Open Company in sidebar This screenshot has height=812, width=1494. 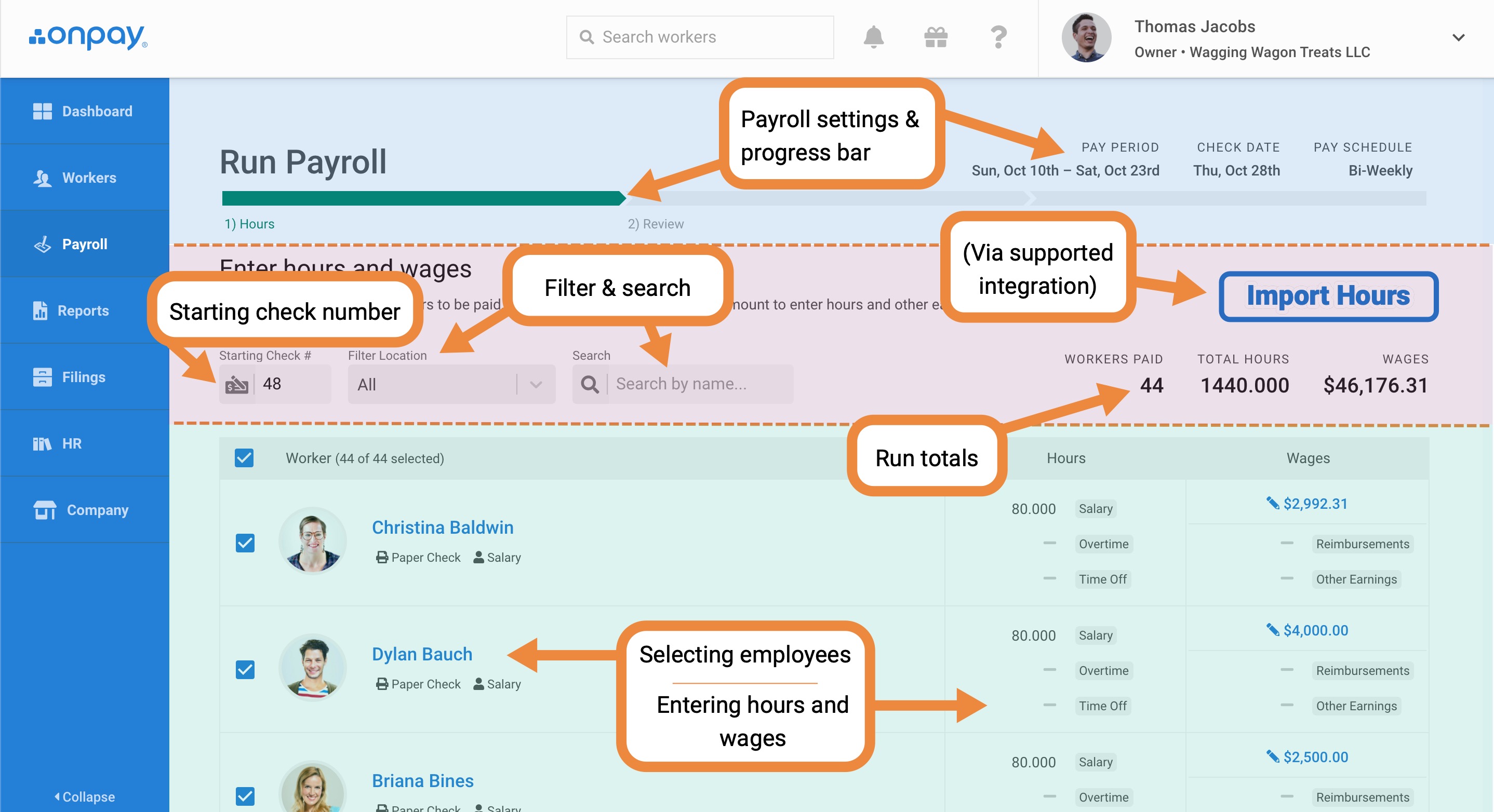click(85, 510)
